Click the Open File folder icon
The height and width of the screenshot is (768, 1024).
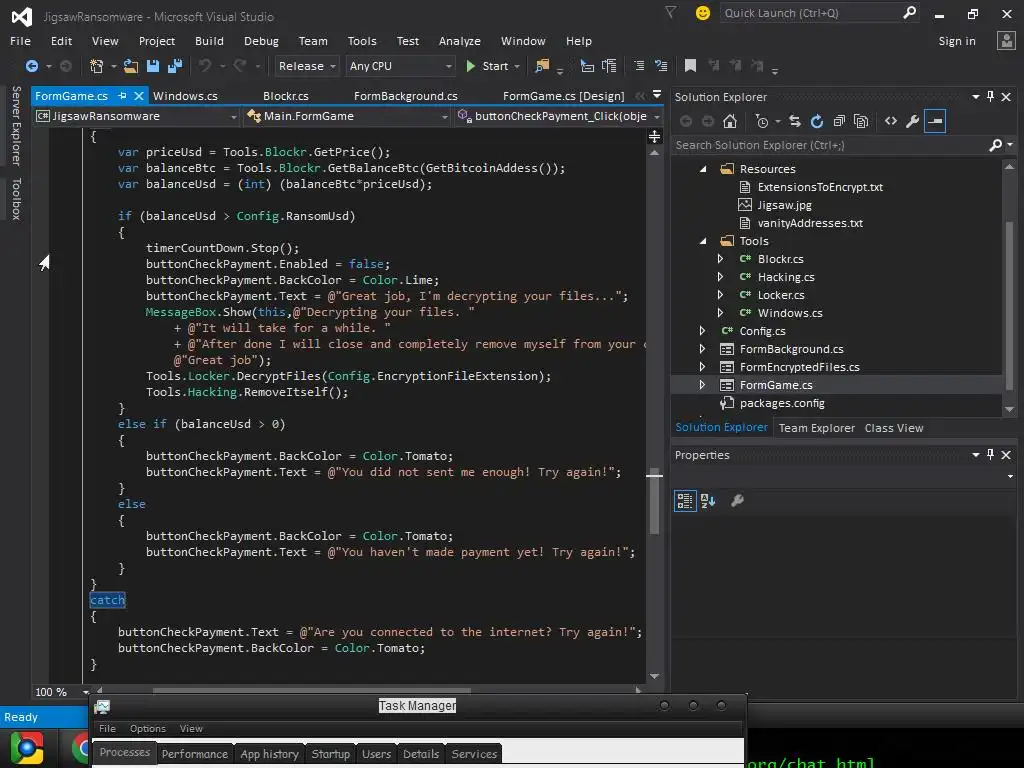[x=131, y=66]
